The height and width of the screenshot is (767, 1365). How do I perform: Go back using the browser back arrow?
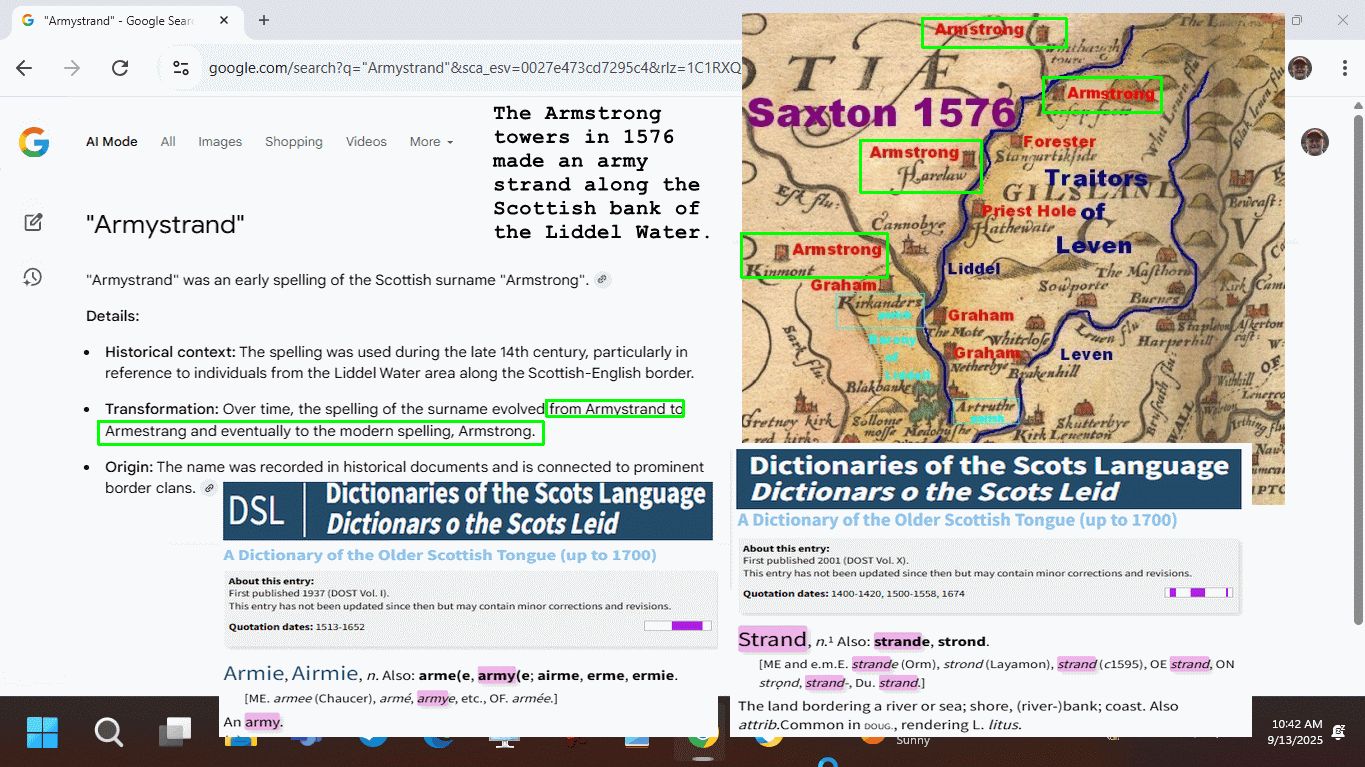coord(25,68)
